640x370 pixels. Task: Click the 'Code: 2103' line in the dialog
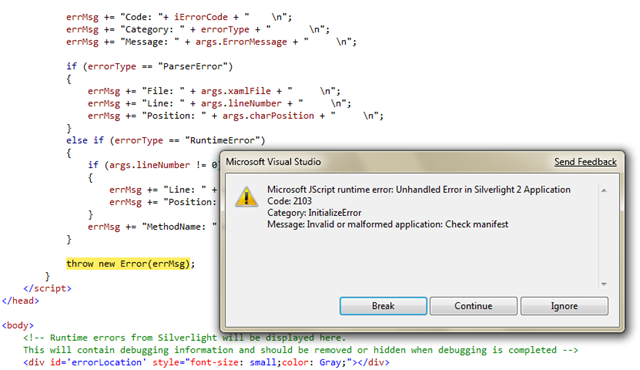(x=289, y=201)
